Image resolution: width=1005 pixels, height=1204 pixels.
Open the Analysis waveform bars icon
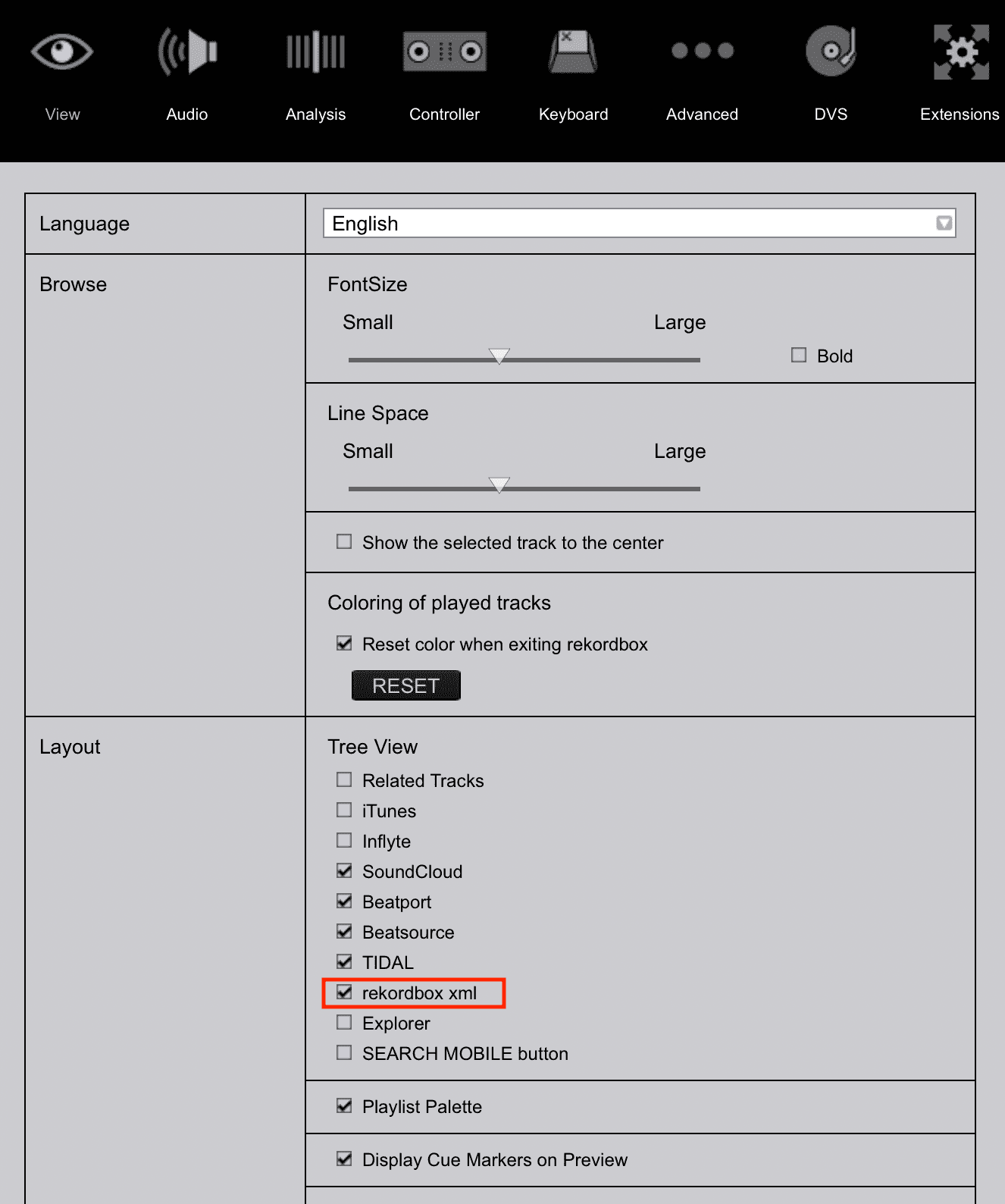(x=316, y=52)
